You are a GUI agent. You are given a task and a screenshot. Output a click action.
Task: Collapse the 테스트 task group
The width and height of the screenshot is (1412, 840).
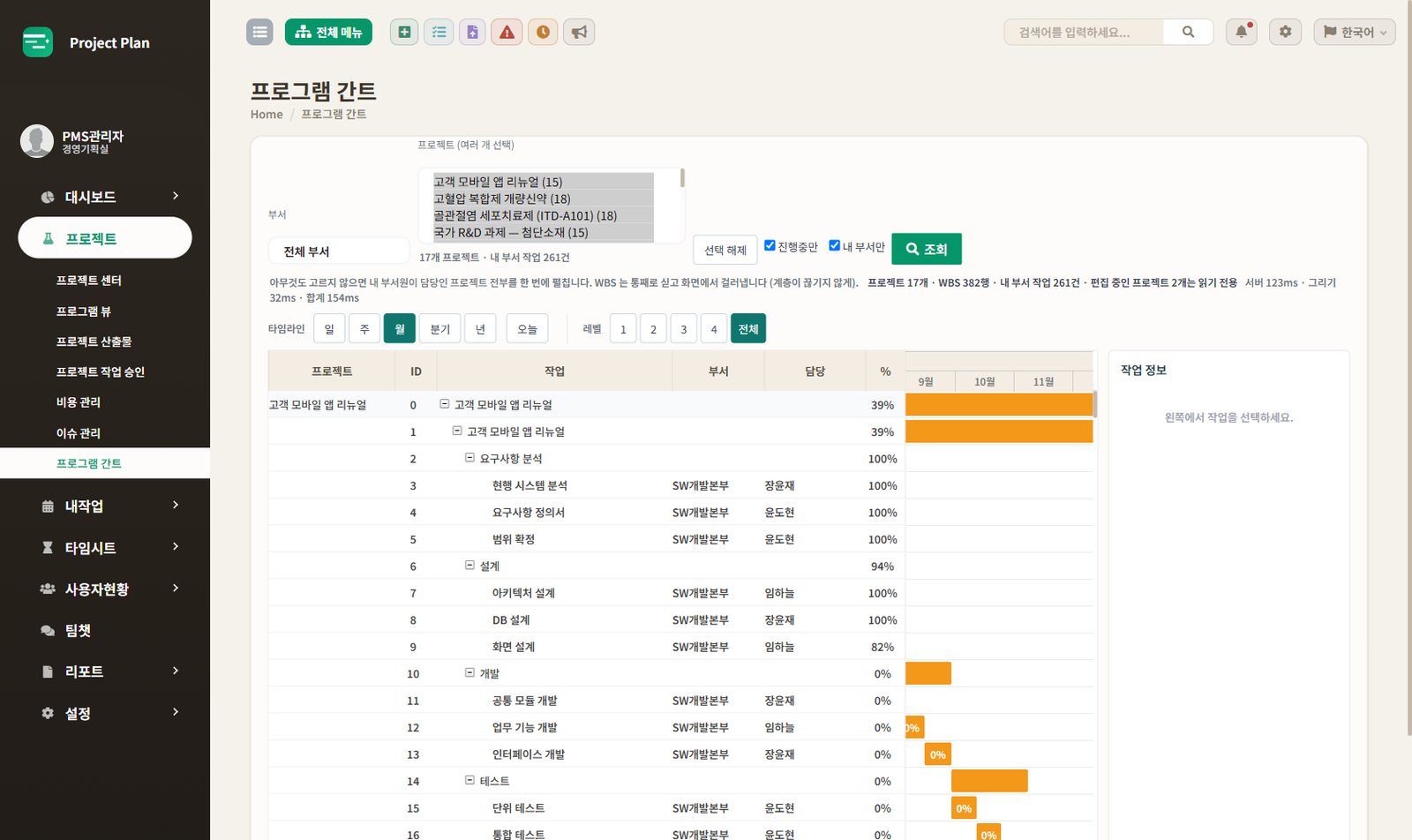469,781
